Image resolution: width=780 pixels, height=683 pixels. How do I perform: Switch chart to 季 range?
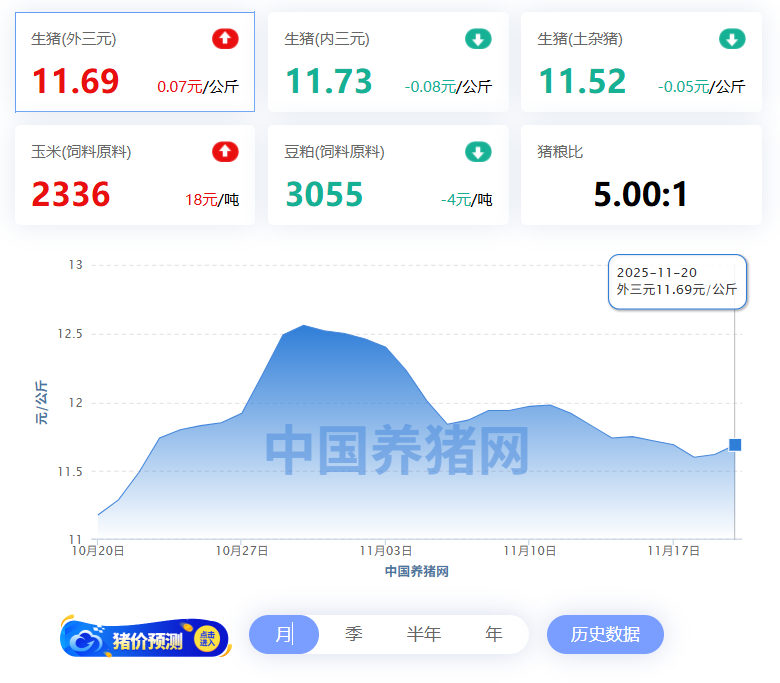click(x=354, y=634)
